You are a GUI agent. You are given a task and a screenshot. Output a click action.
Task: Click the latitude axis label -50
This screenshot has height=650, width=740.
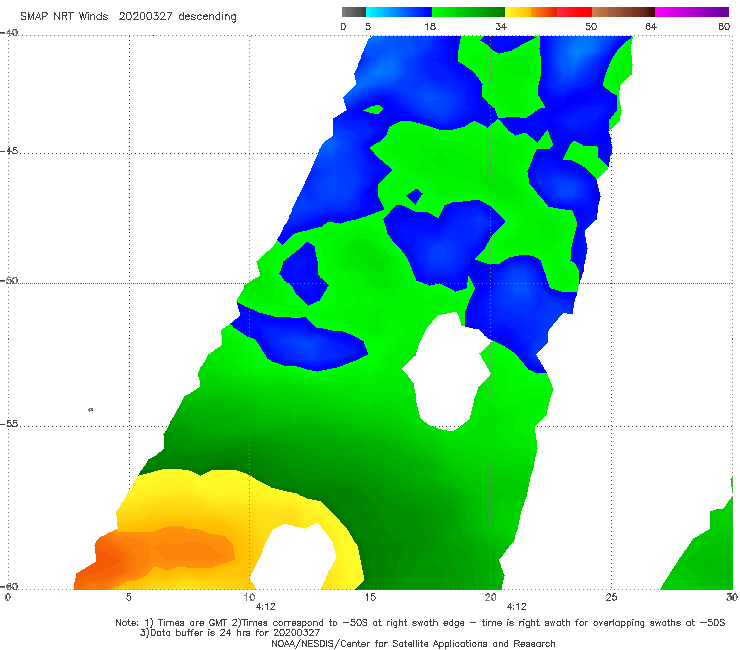(x=9, y=281)
